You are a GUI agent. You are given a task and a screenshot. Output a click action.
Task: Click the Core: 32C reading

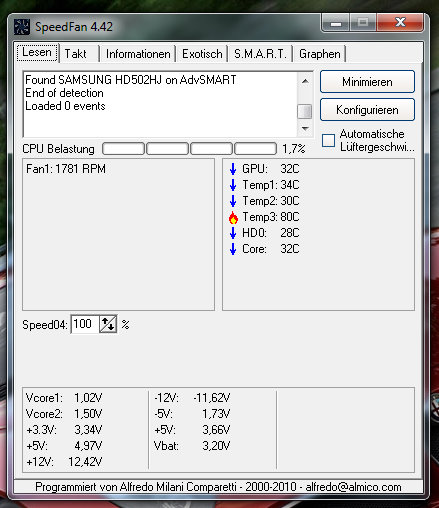point(271,249)
